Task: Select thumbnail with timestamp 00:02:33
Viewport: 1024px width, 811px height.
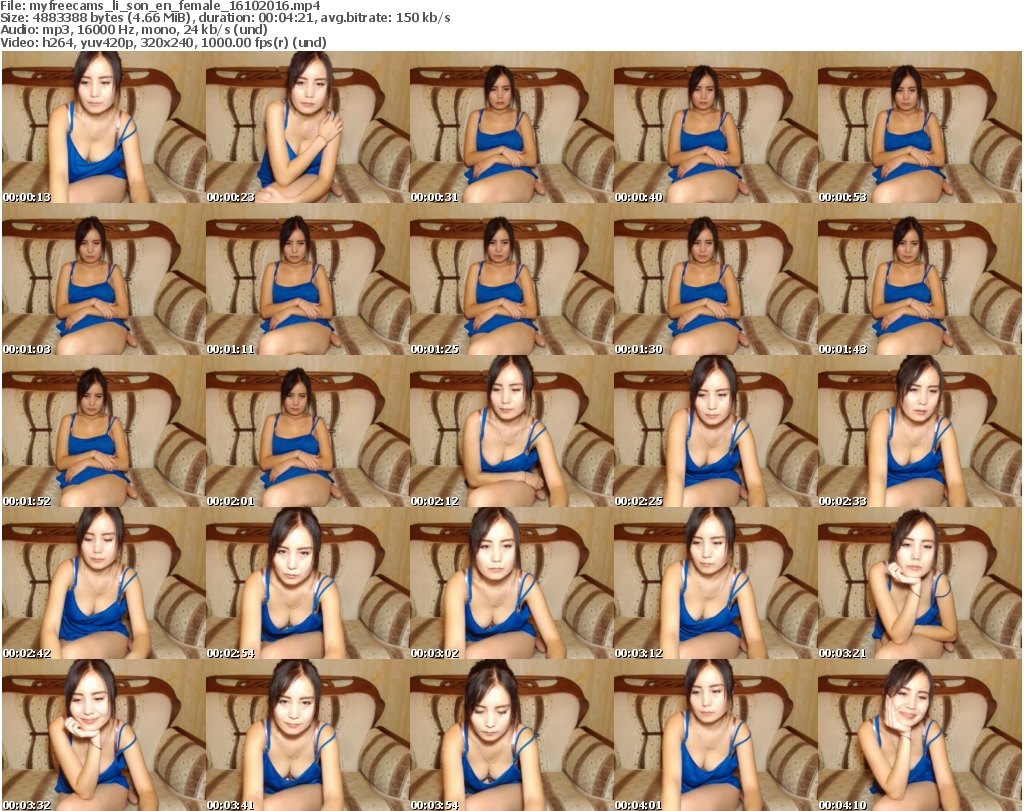Action: pyautogui.click(x=919, y=431)
